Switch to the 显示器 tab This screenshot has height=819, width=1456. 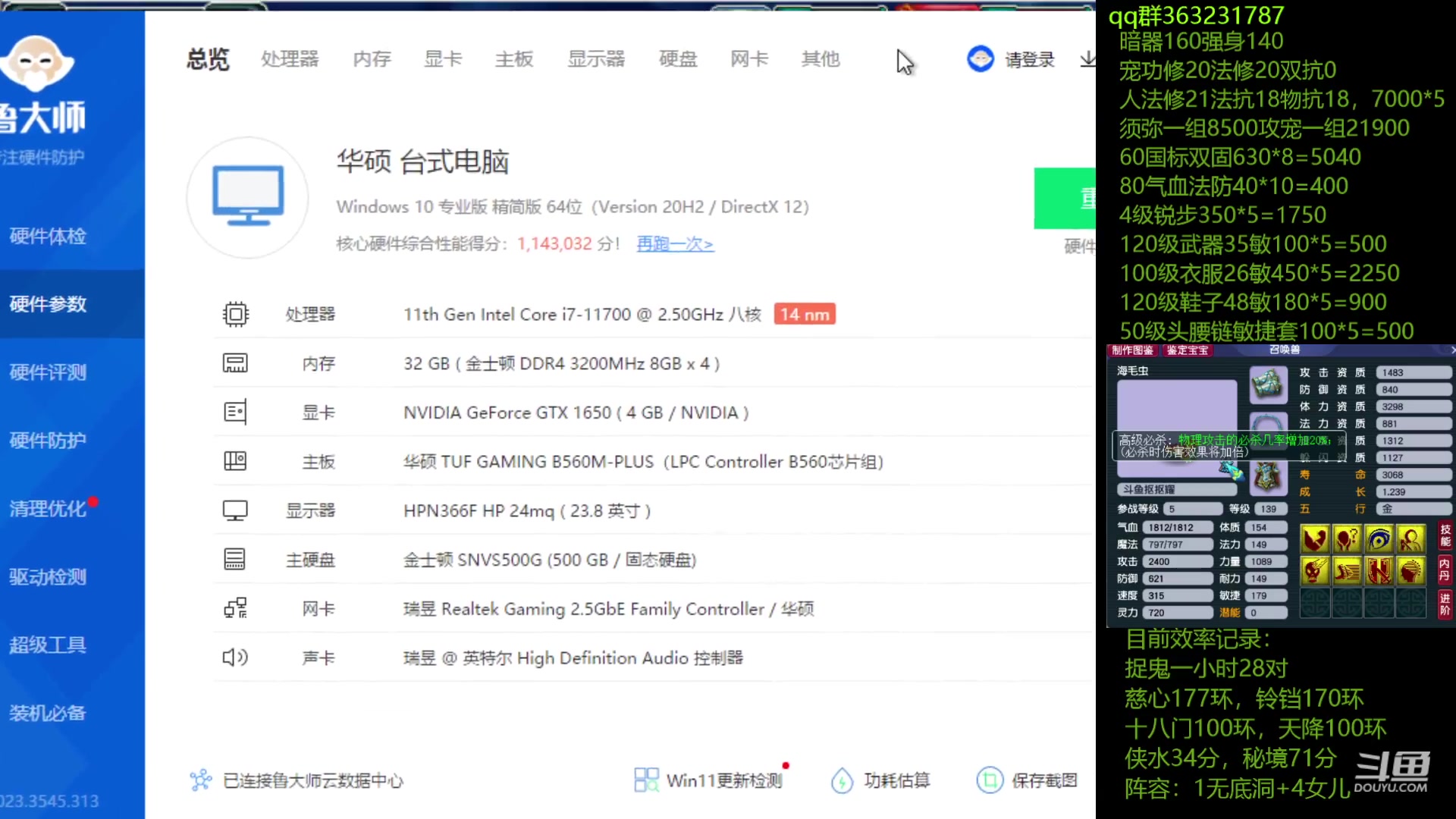click(x=596, y=59)
